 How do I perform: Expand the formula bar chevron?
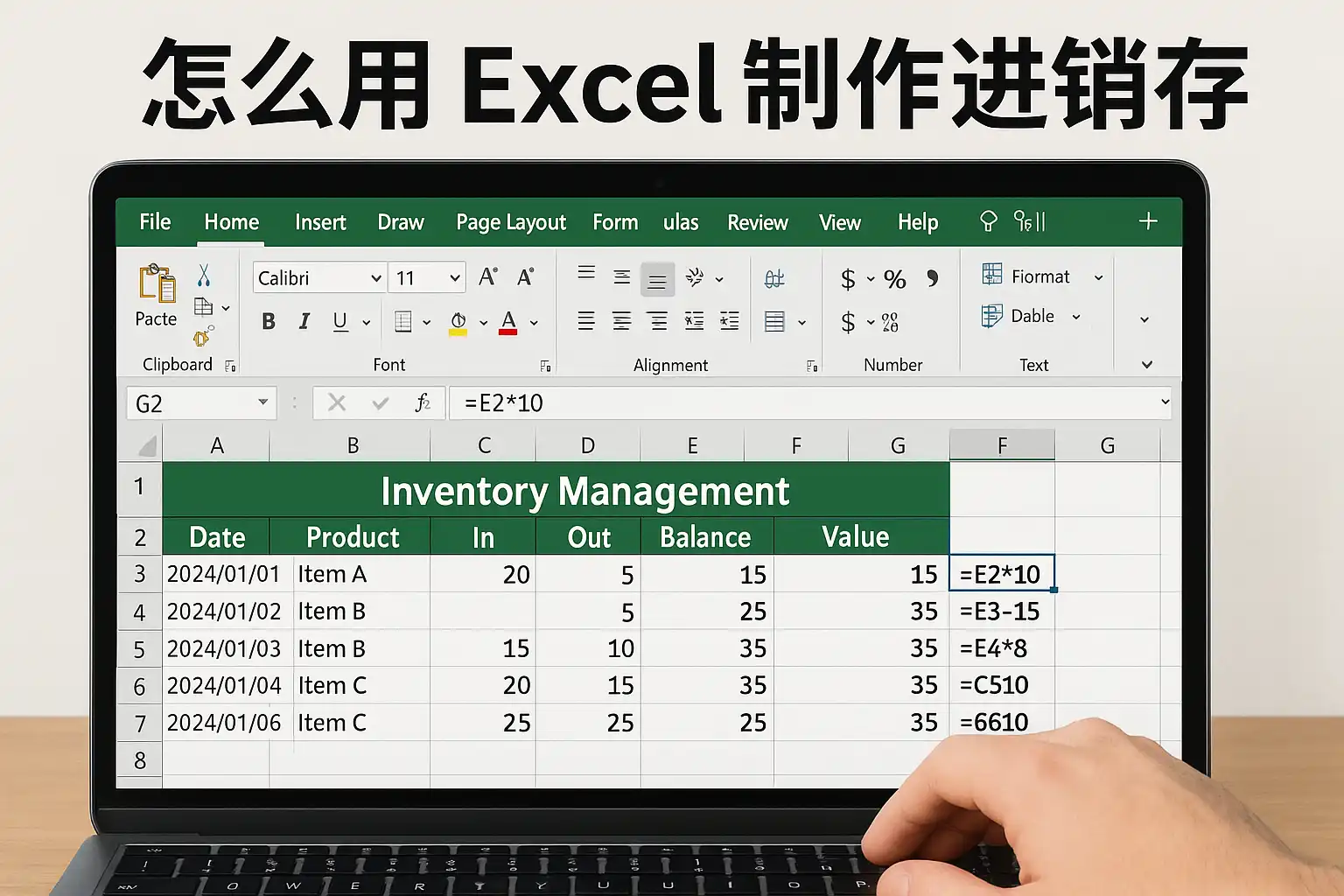tap(1165, 402)
